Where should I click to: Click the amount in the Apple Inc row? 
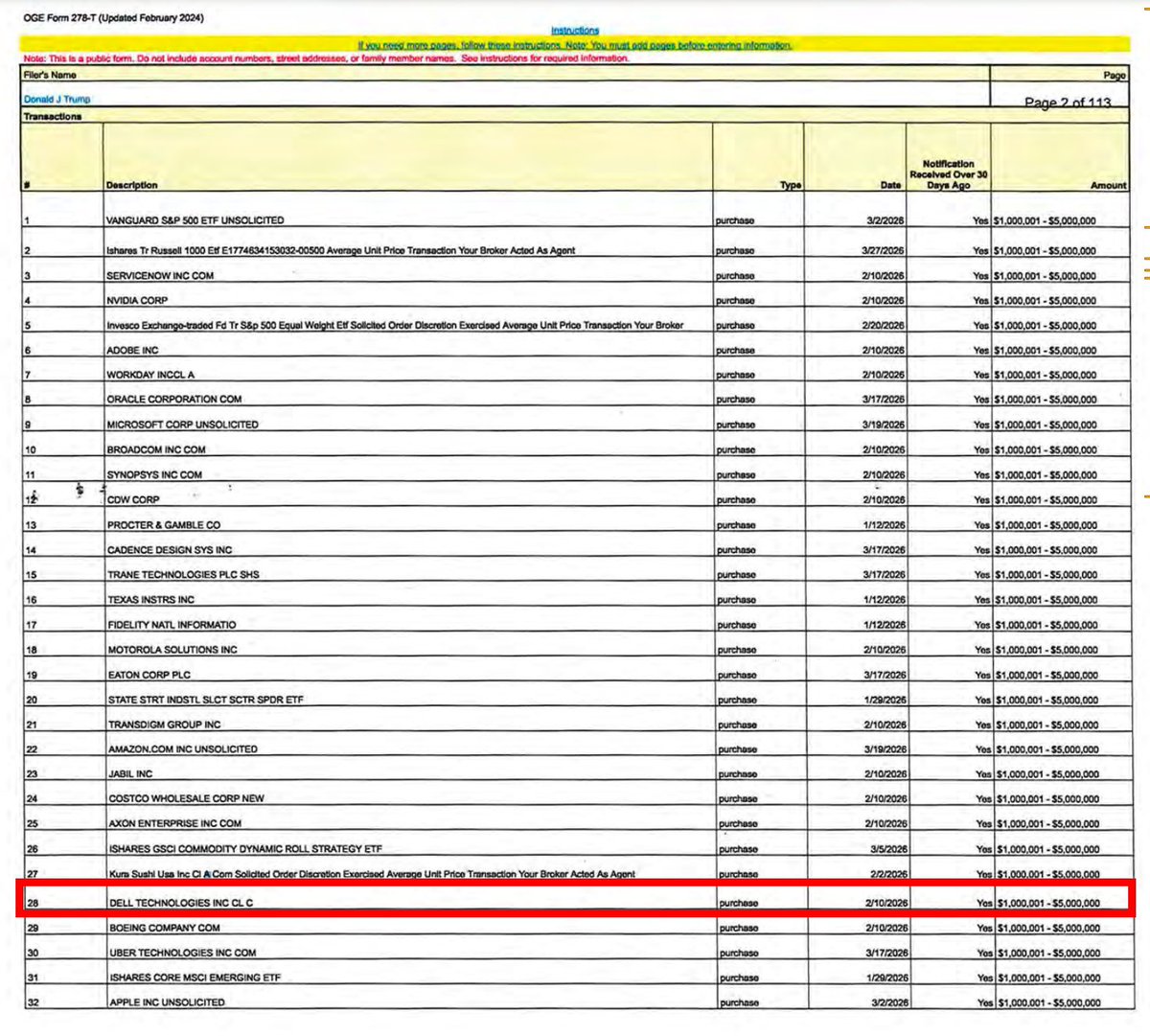[x=1047, y=1002]
